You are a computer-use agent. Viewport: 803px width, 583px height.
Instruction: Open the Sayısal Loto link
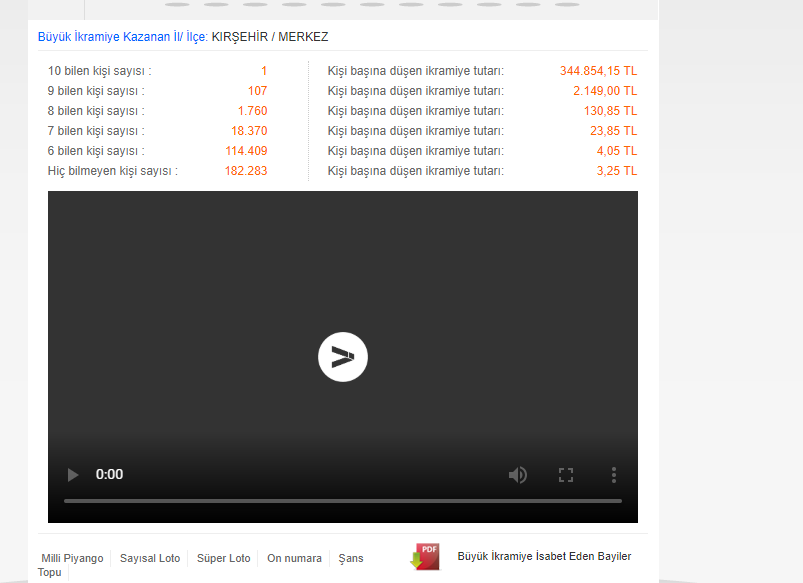coord(150,558)
